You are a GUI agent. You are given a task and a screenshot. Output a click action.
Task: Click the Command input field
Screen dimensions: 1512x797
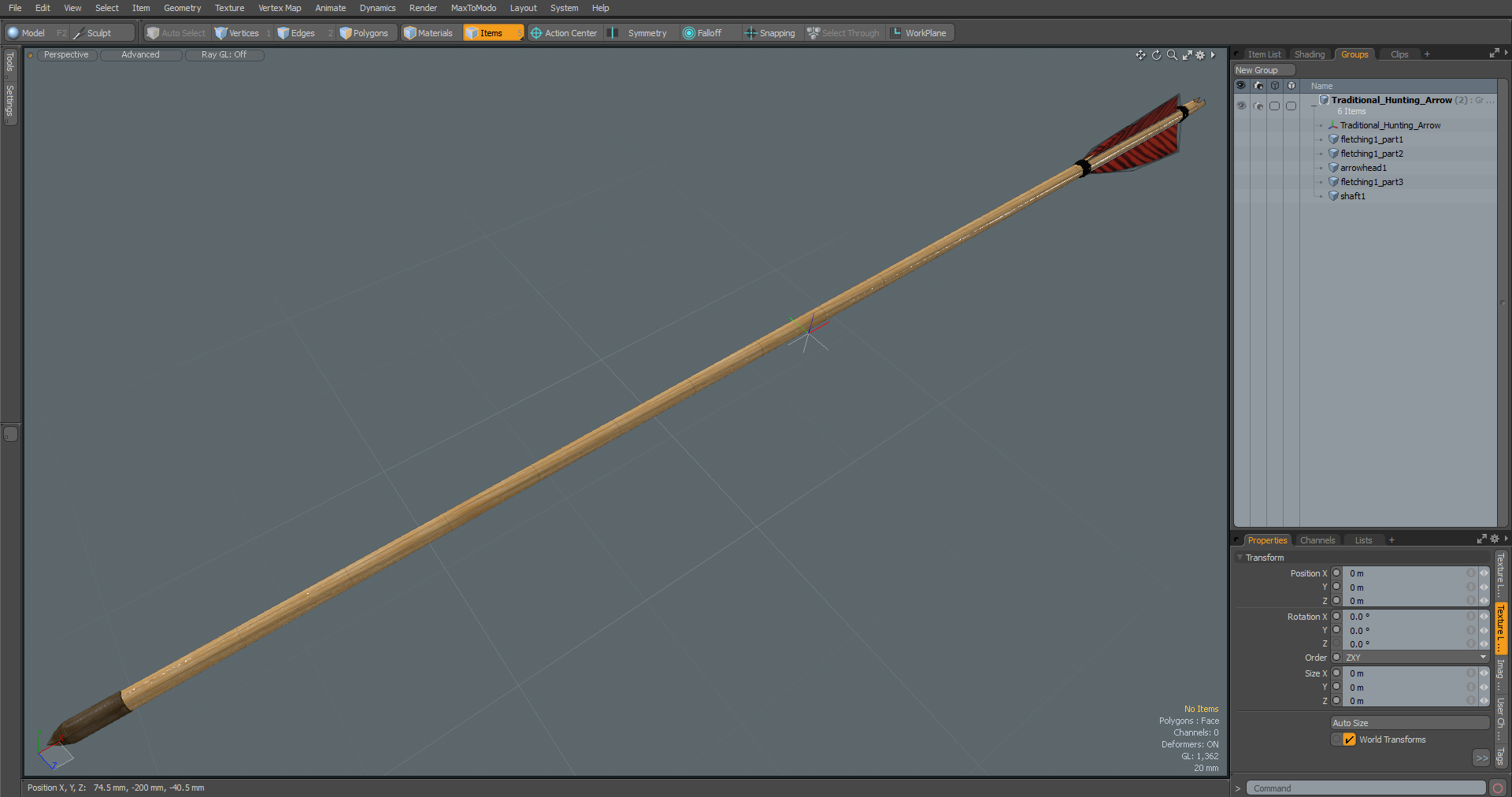click(x=1366, y=788)
